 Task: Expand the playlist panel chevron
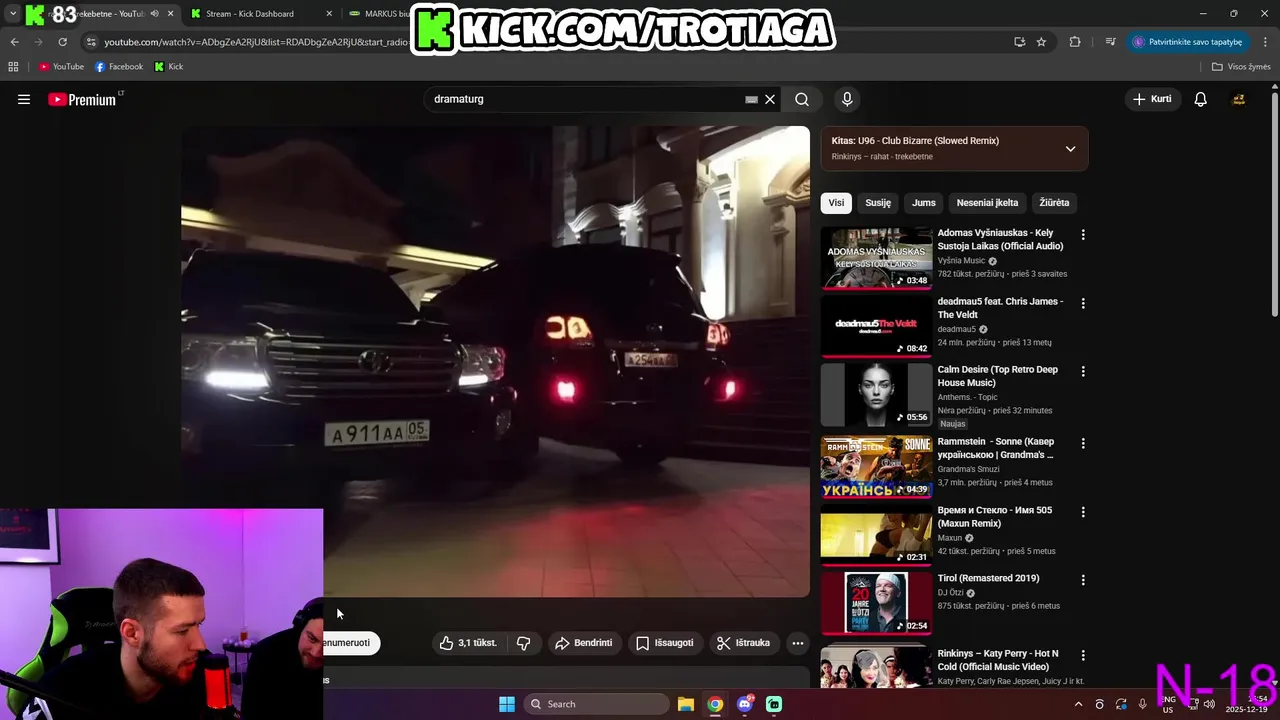(x=1070, y=149)
